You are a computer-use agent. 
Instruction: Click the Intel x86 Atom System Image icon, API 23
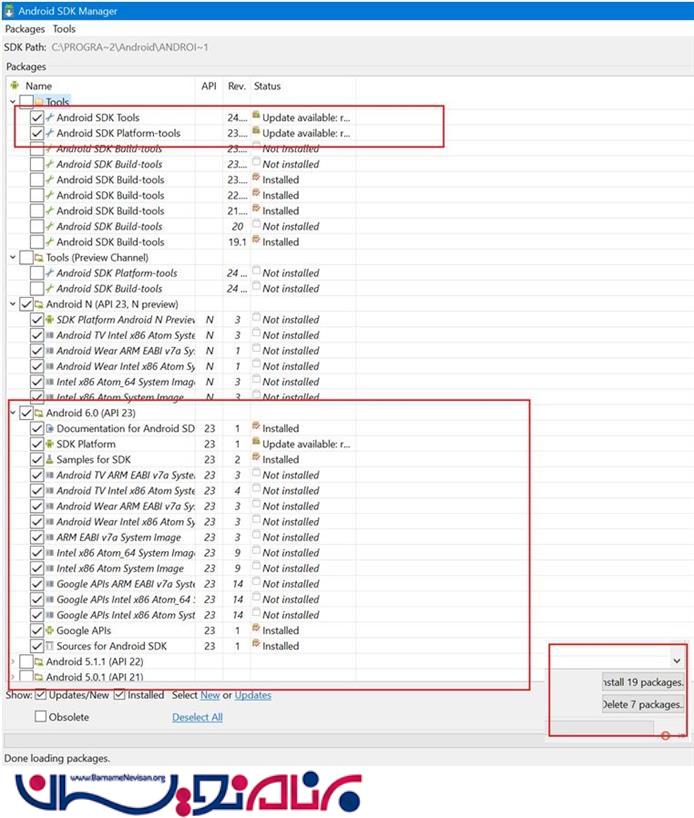50,569
